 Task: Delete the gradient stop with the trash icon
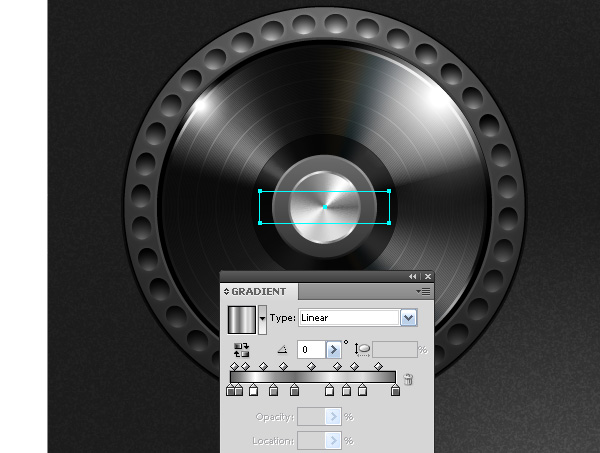(x=408, y=379)
